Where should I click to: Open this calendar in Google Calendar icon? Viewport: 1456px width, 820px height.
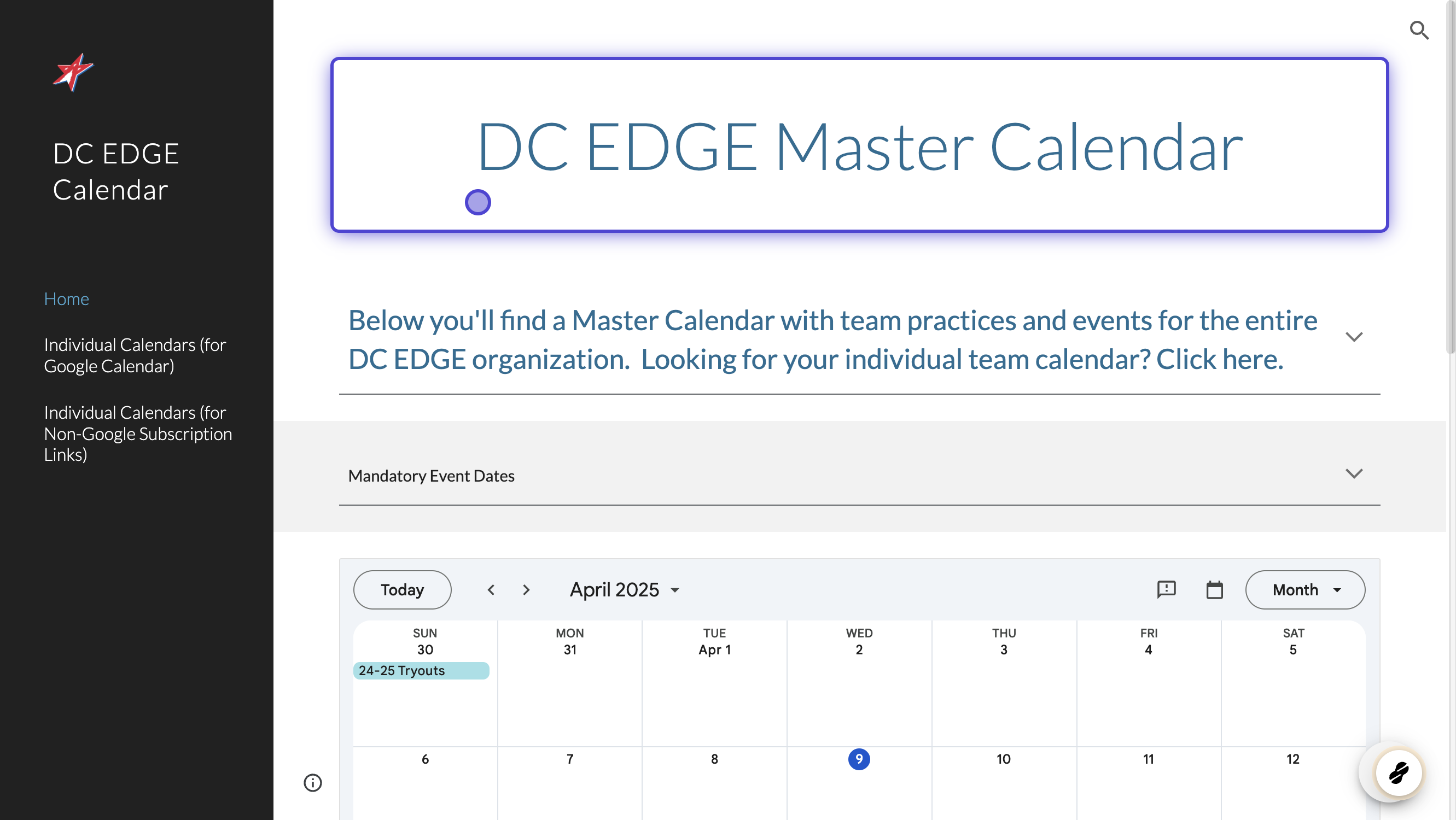tap(1215, 590)
